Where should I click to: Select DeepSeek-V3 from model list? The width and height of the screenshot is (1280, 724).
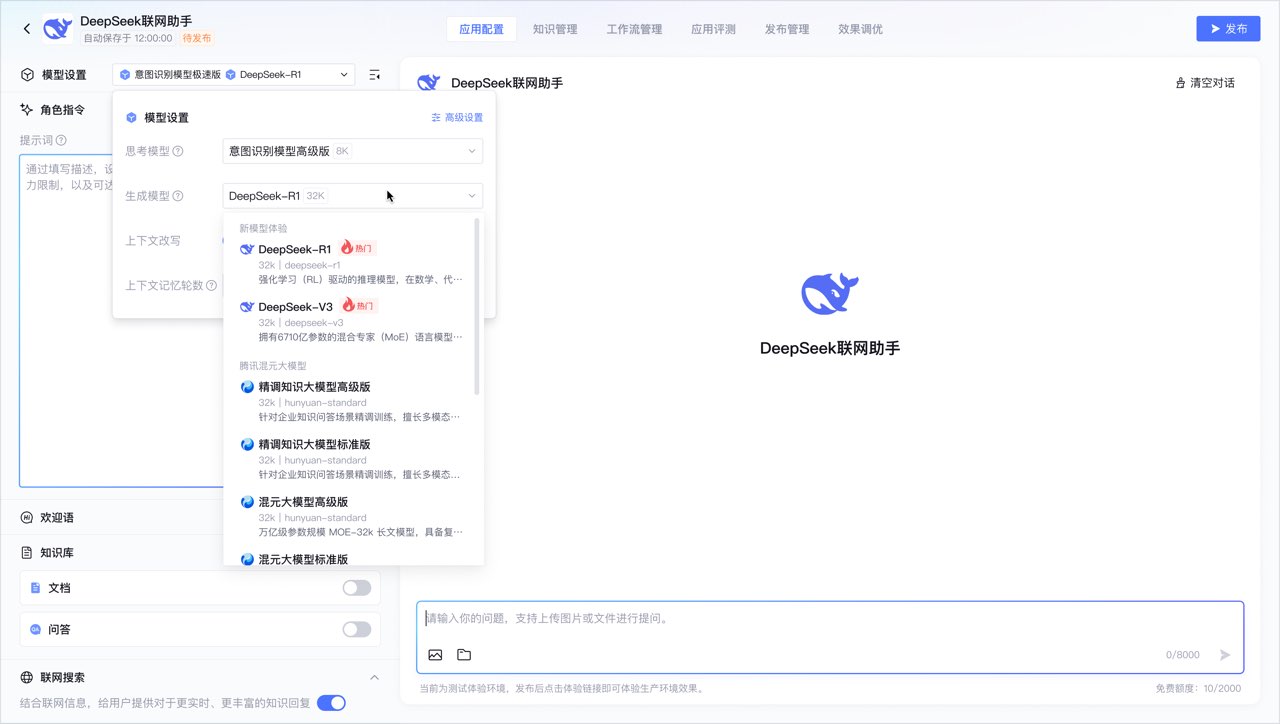pos(352,322)
